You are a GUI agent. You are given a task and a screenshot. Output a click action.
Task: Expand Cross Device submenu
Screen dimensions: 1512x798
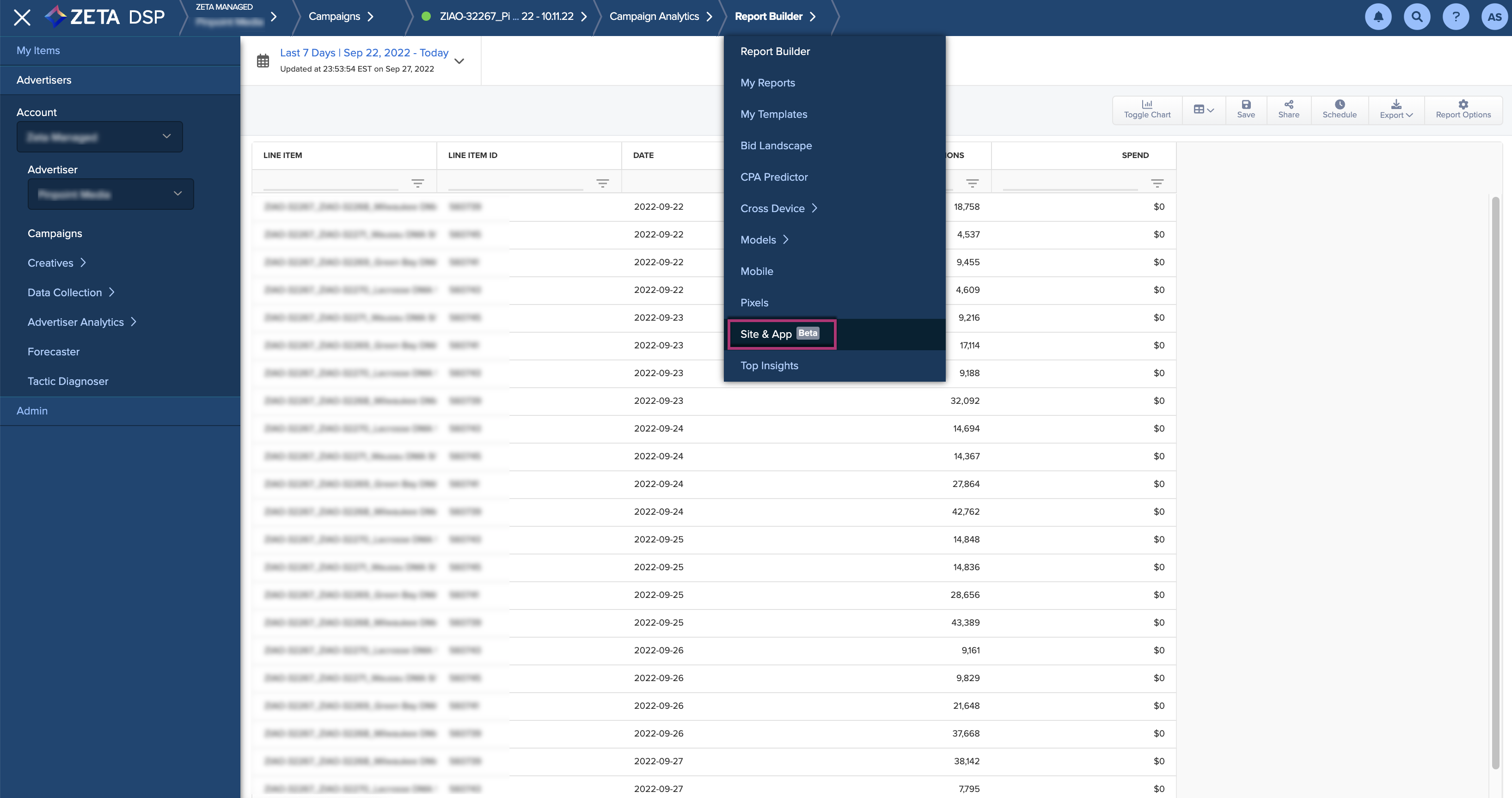778,208
